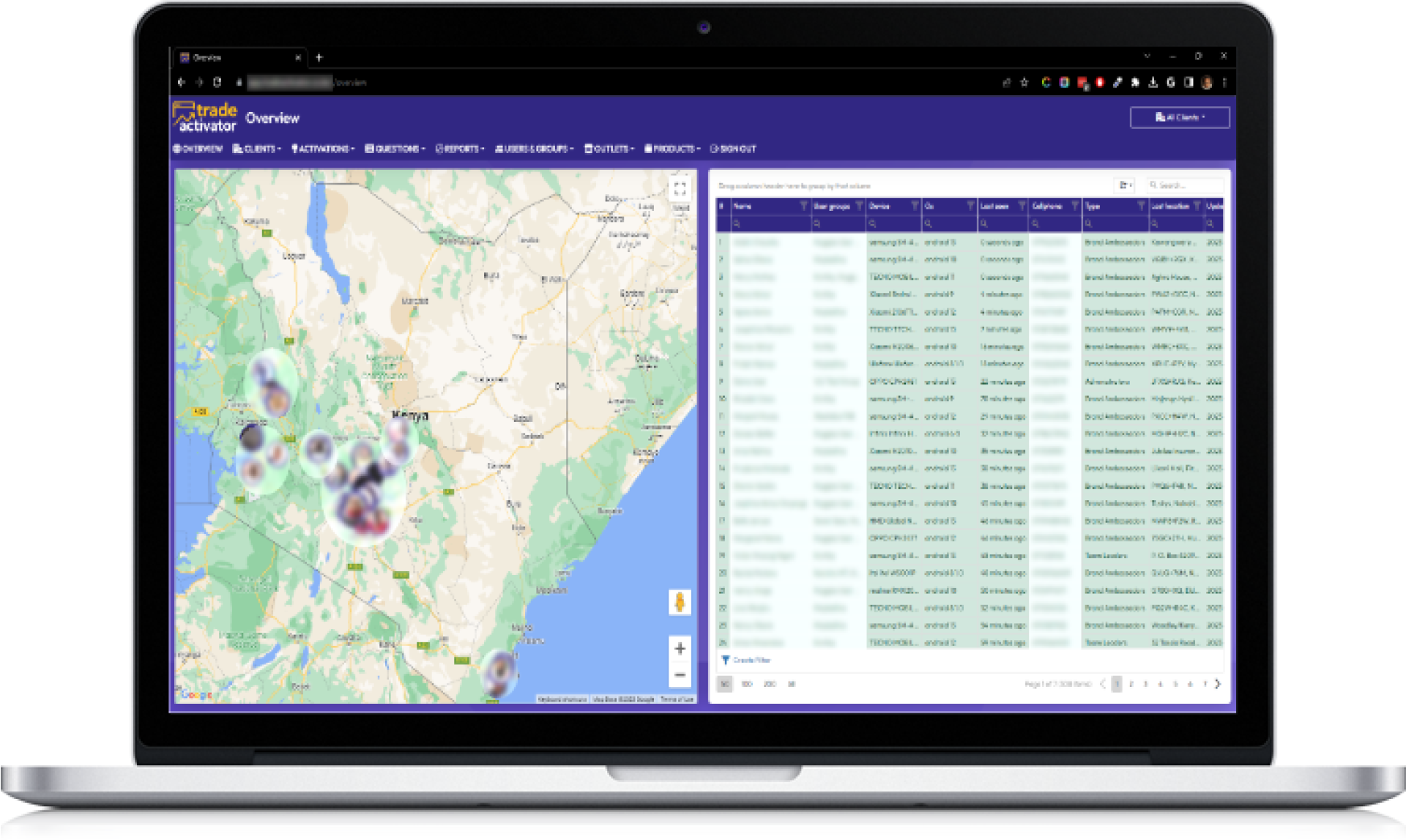The width and height of the screenshot is (1406, 840).
Task: Select page 2 in the pager
Action: (1131, 684)
